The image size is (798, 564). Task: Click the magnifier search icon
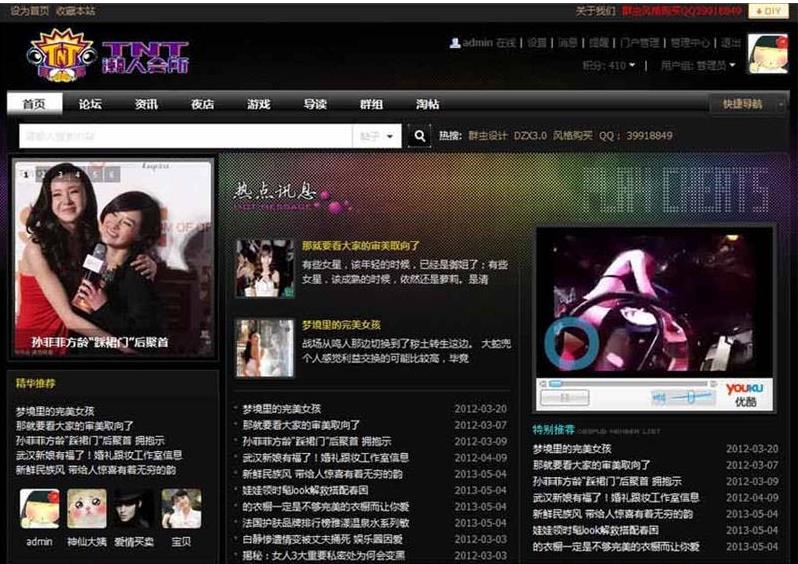[421, 135]
